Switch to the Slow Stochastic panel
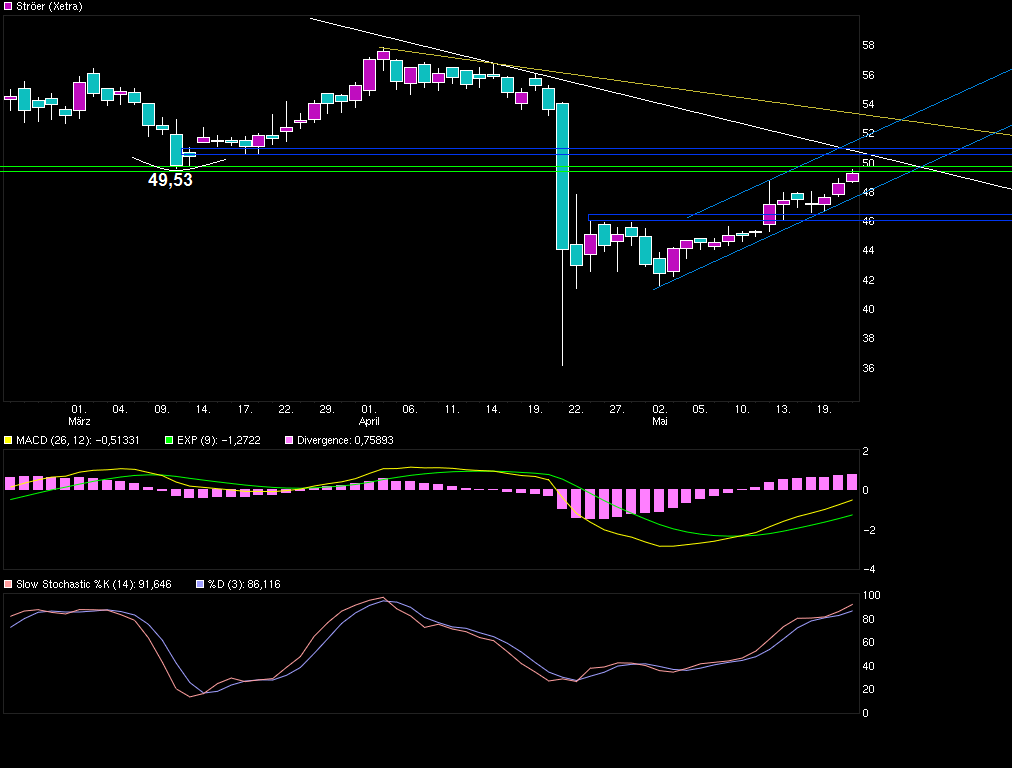Screen dimensions: 1012x768 click(430, 650)
